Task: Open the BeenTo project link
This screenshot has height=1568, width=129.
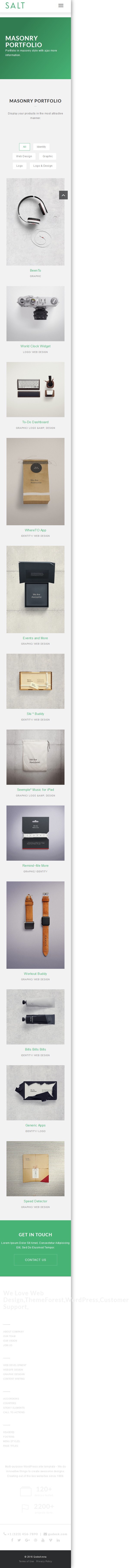Action: 35,270
